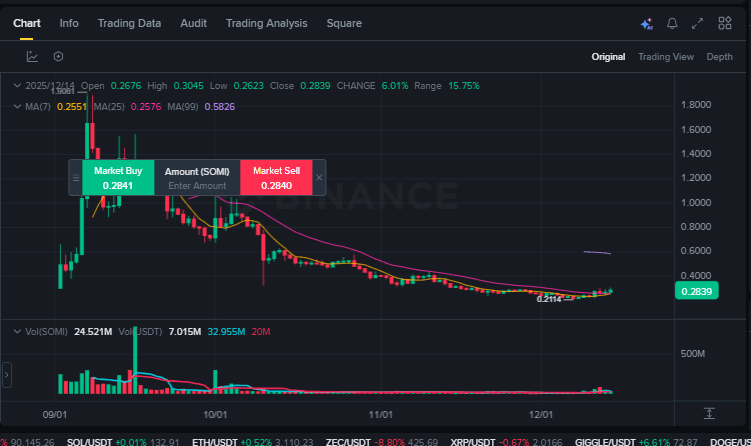Image resolution: width=751 pixels, height=446 pixels.
Task: Open the Trading Data tab
Action: [x=129, y=23]
